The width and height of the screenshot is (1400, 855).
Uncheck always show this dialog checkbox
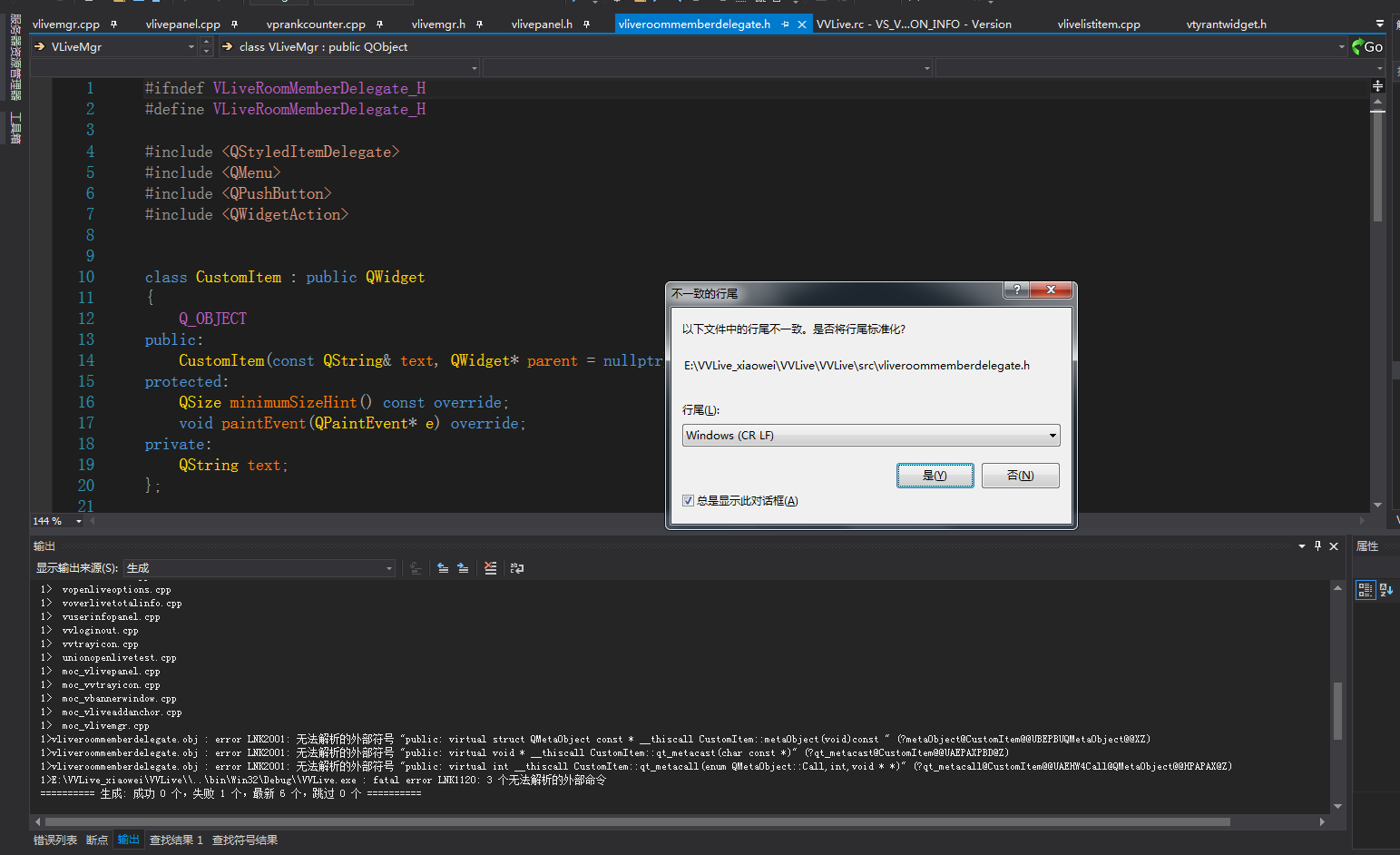pyautogui.click(x=688, y=501)
